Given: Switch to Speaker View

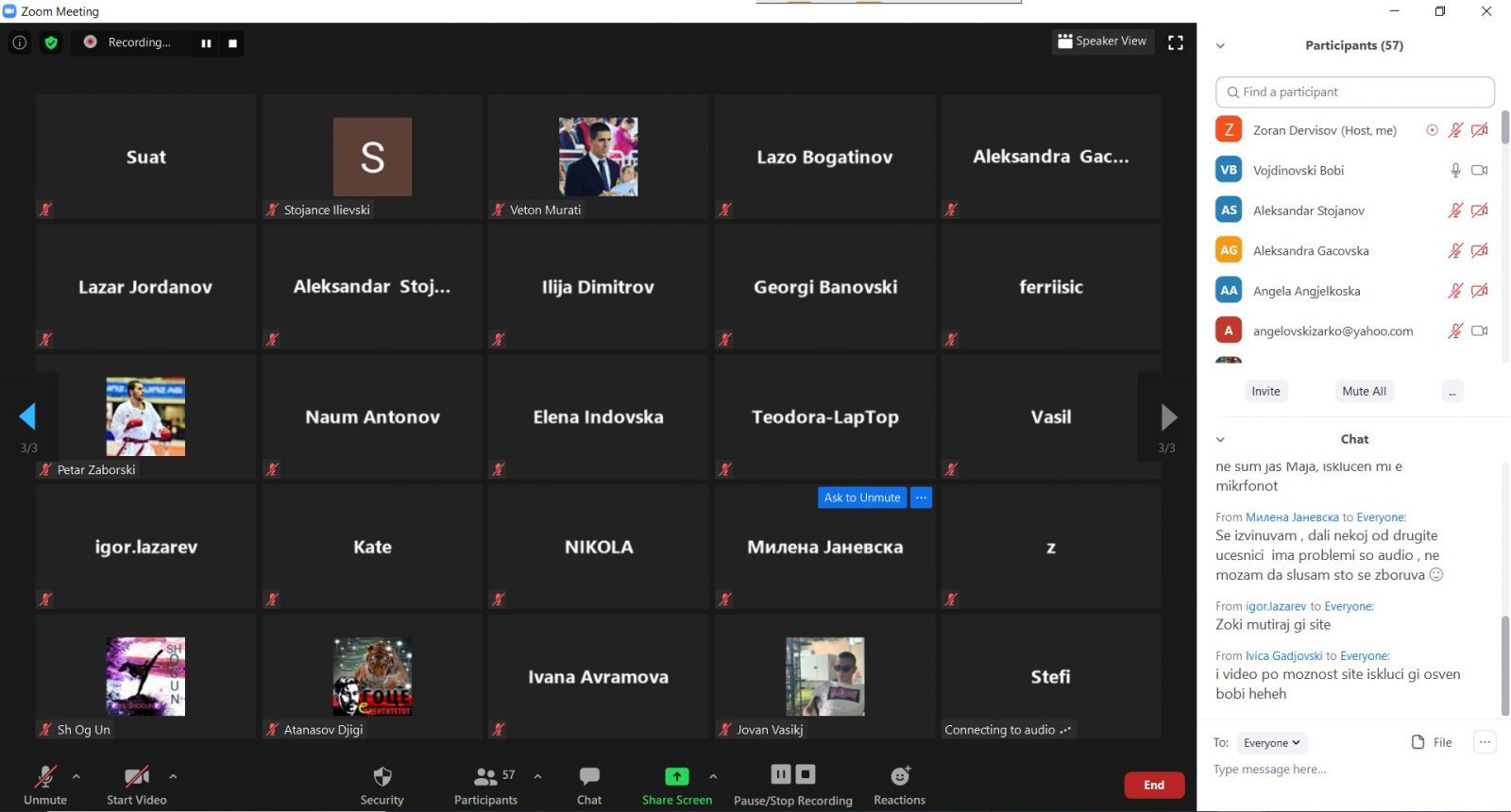Looking at the screenshot, I should 1102,42.
